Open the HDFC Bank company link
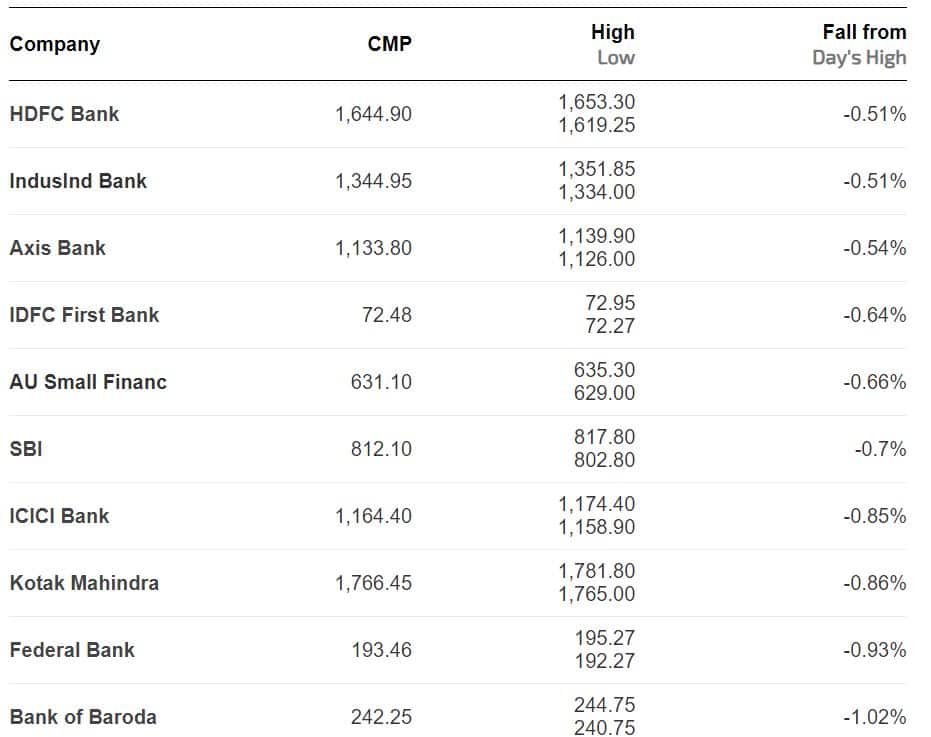 pos(64,114)
